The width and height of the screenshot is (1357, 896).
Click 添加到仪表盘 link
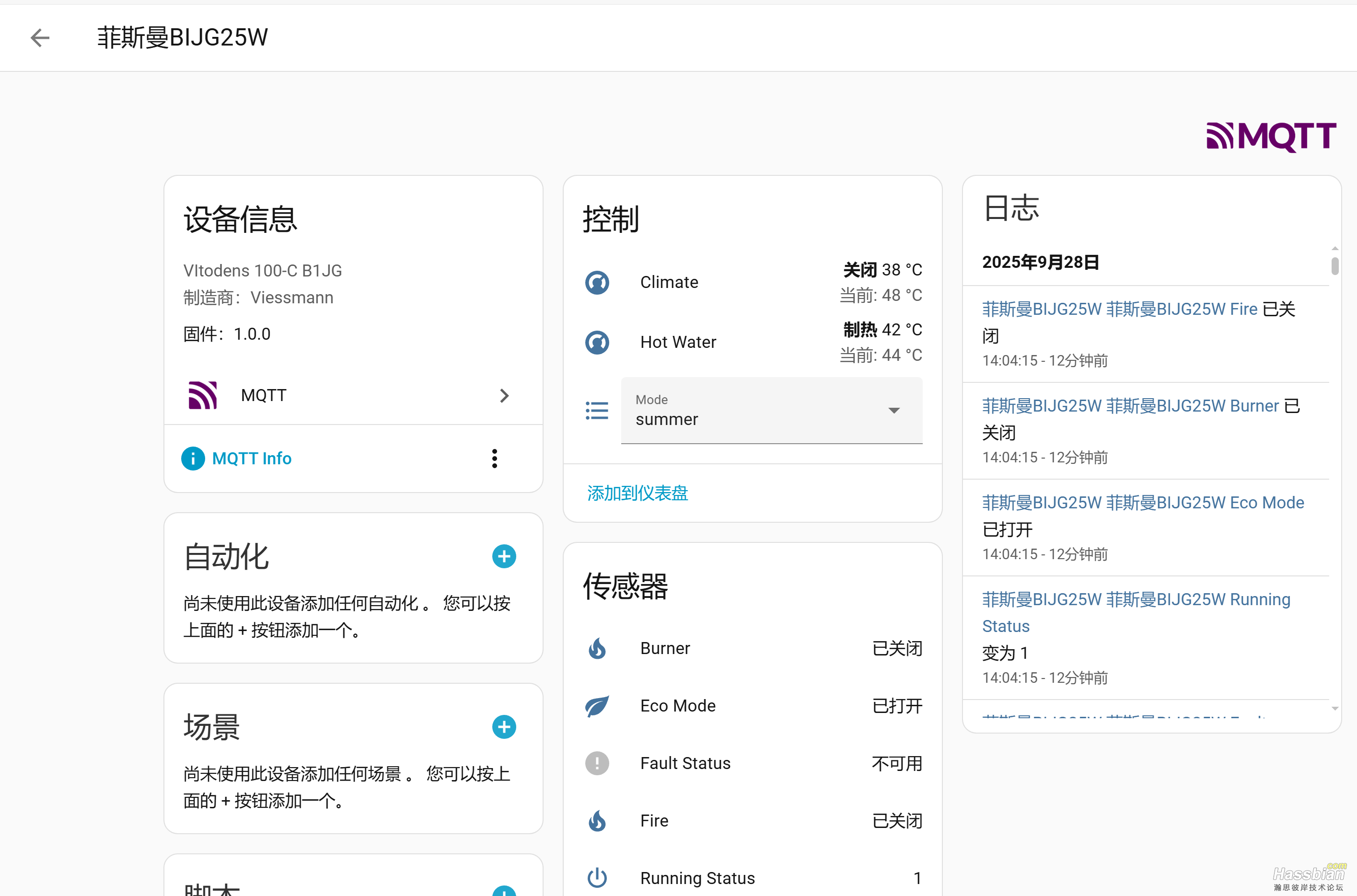pyautogui.click(x=638, y=493)
